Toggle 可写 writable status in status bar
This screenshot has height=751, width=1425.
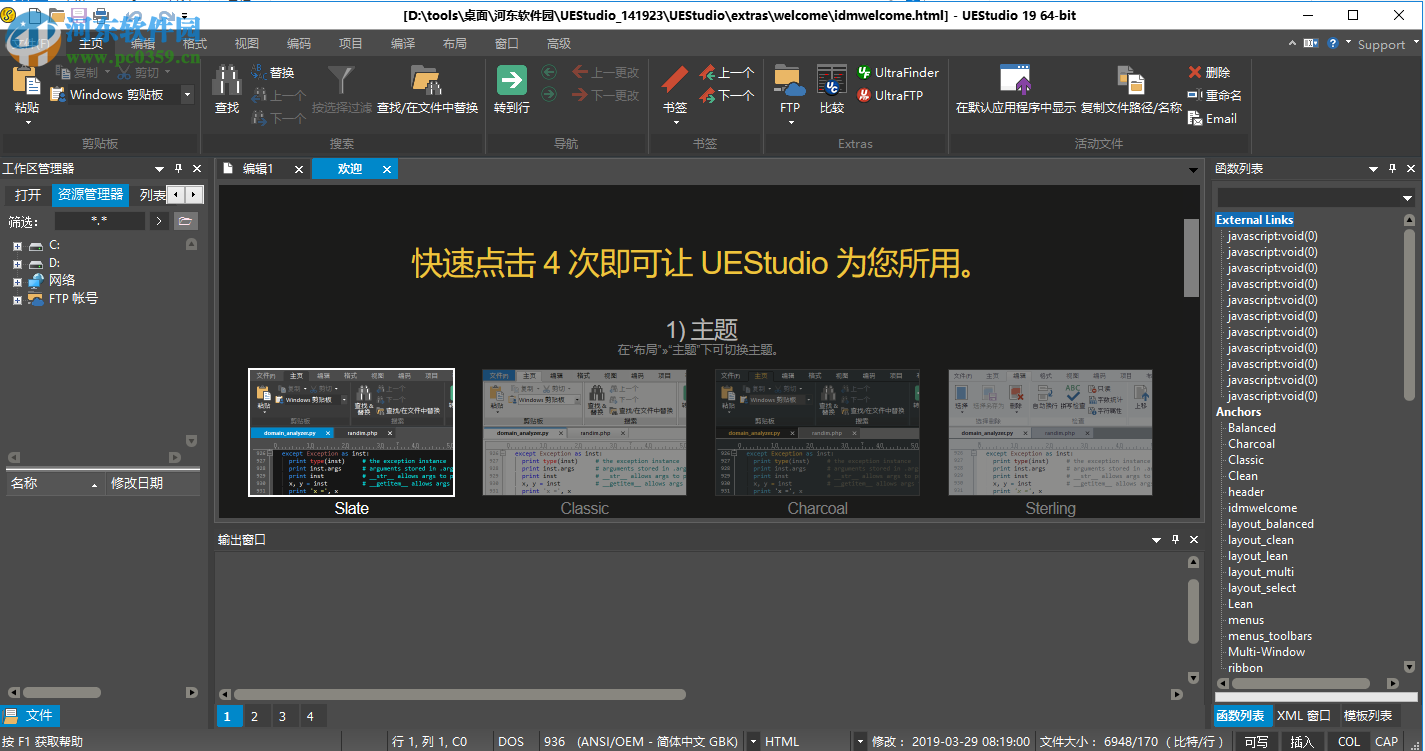(x=1256, y=741)
